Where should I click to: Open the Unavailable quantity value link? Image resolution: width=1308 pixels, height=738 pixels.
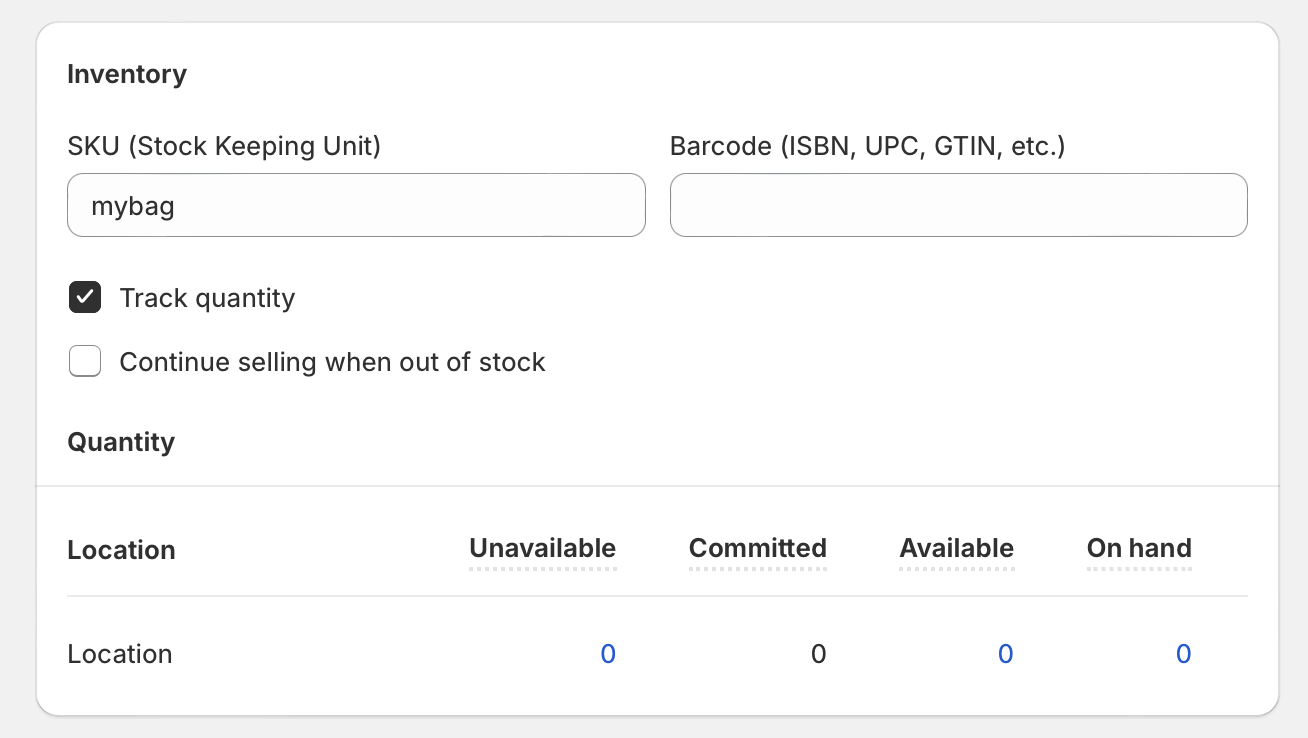(607, 654)
